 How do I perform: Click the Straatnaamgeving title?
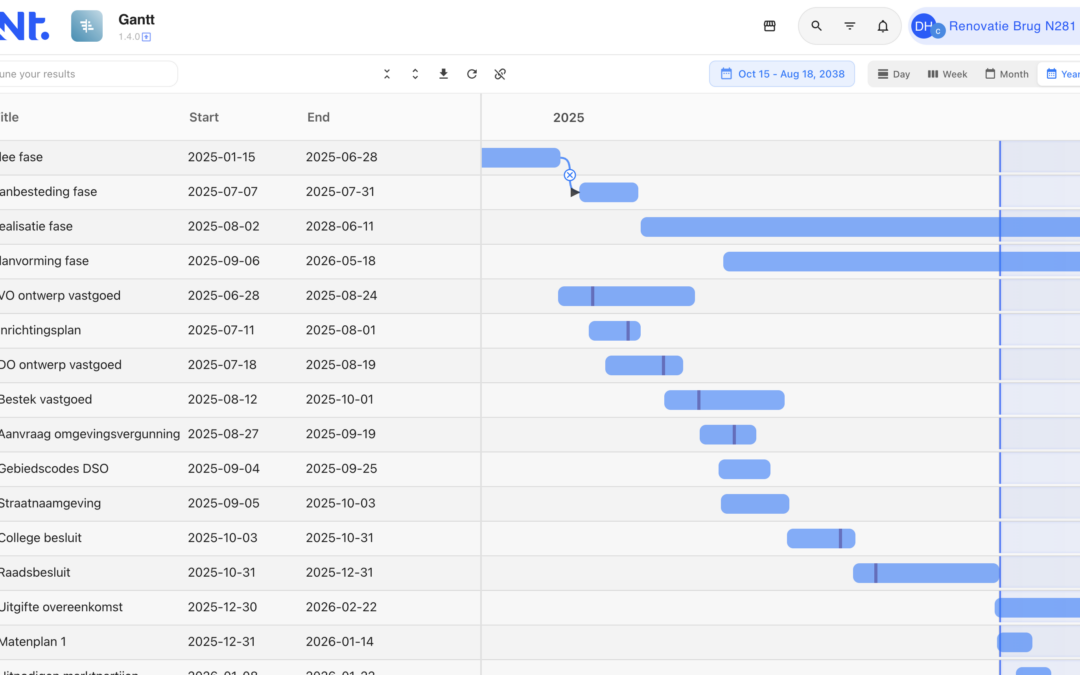click(x=50, y=503)
